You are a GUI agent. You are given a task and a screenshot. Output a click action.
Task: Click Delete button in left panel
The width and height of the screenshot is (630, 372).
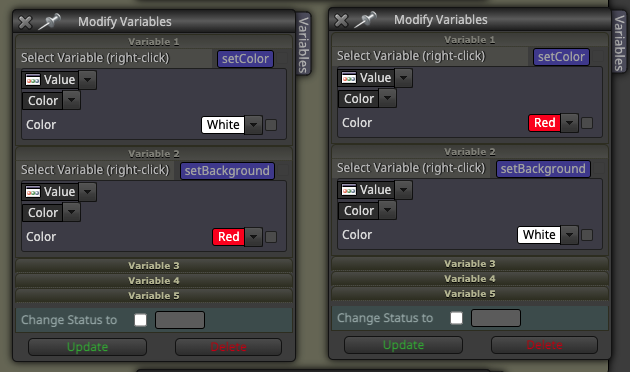[x=228, y=347]
